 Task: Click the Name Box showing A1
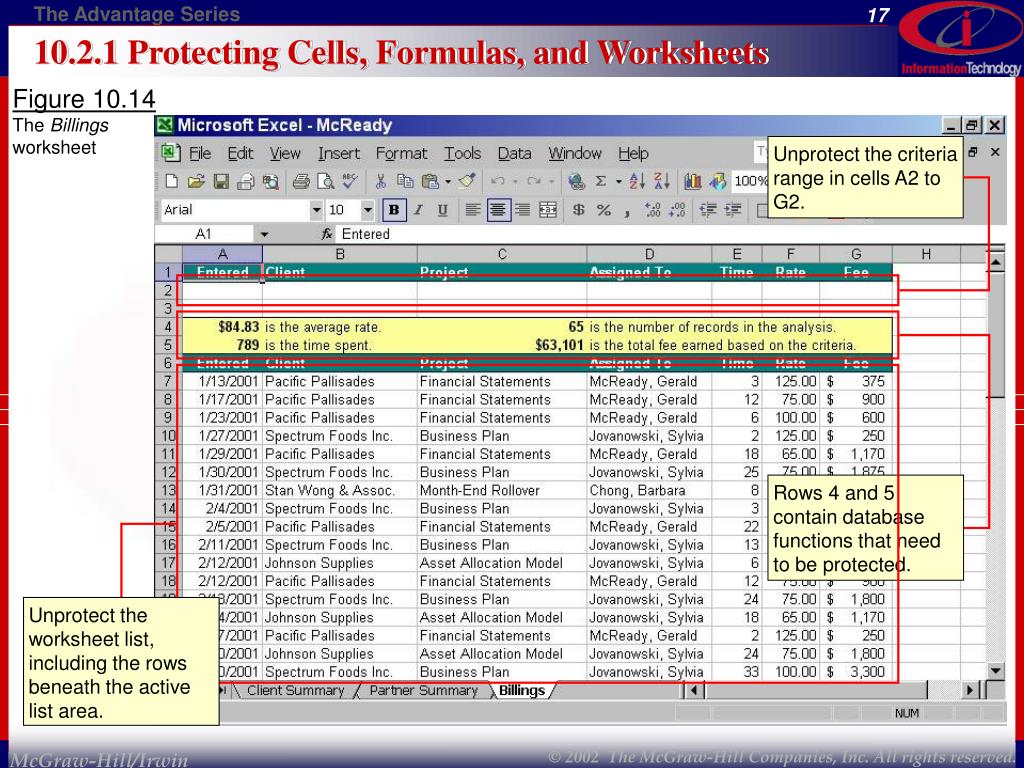coord(205,234)
